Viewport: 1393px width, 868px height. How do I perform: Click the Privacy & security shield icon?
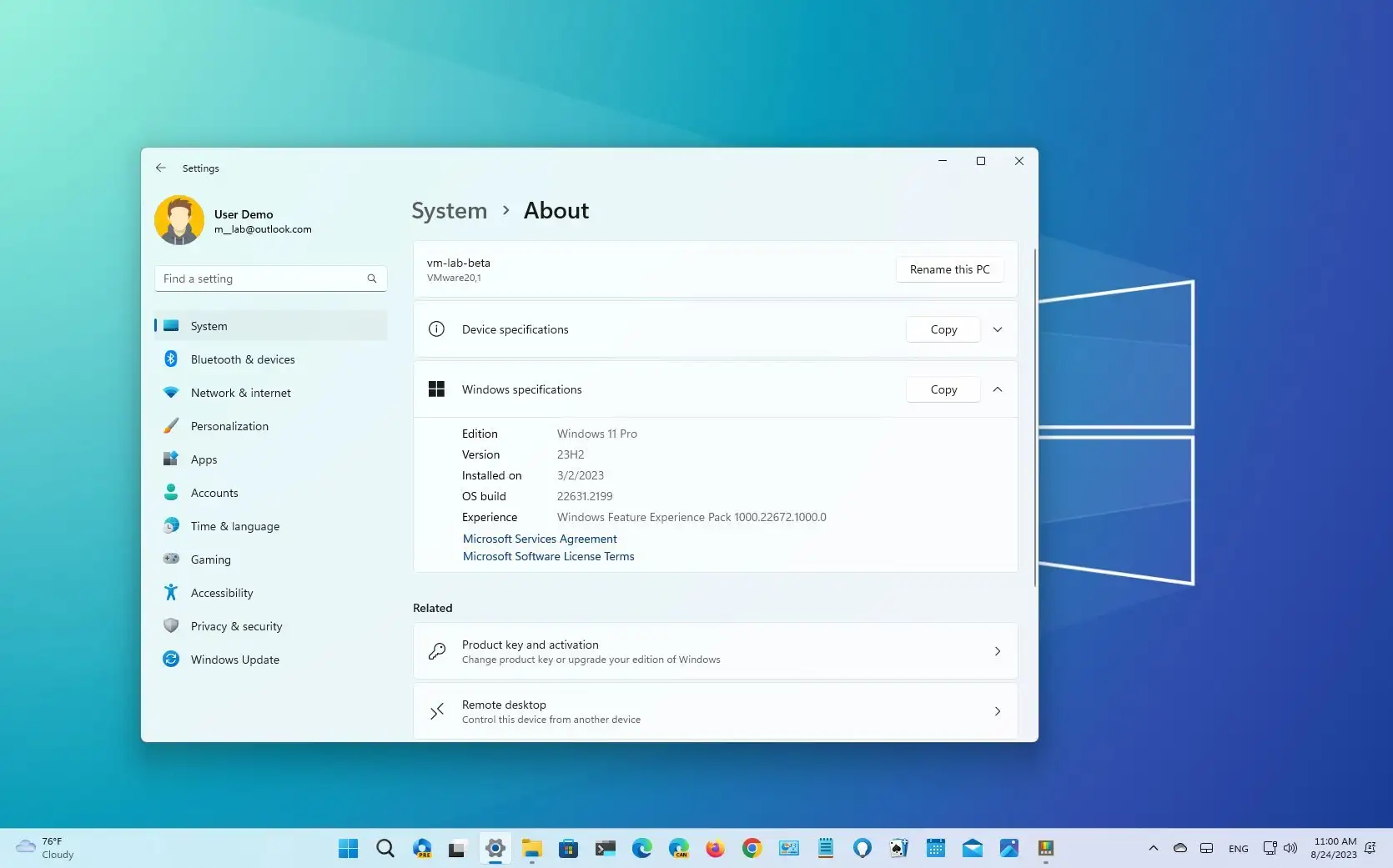coord(171,625)
